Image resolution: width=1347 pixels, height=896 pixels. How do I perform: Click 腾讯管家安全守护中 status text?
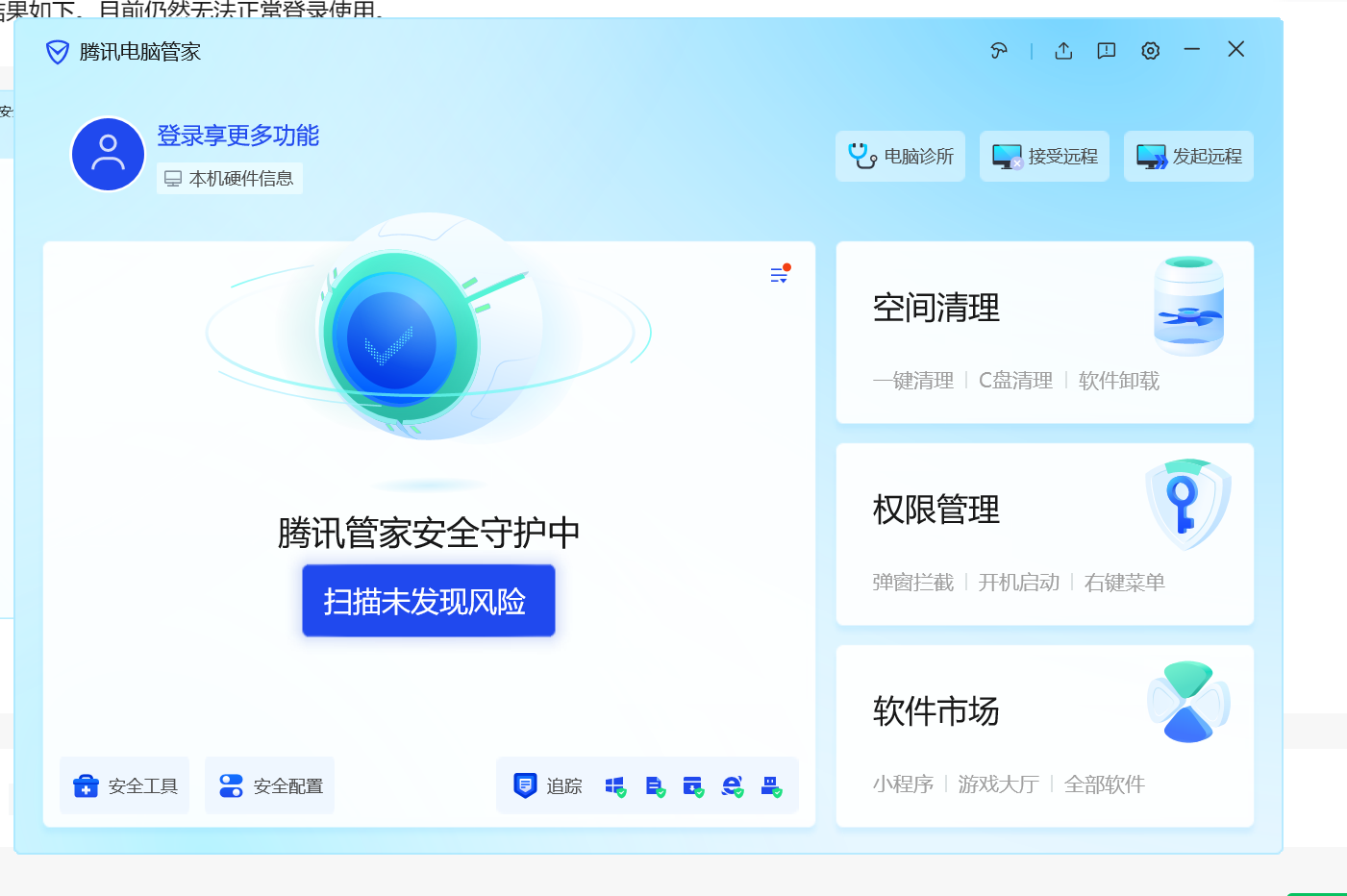click(429, 533)
